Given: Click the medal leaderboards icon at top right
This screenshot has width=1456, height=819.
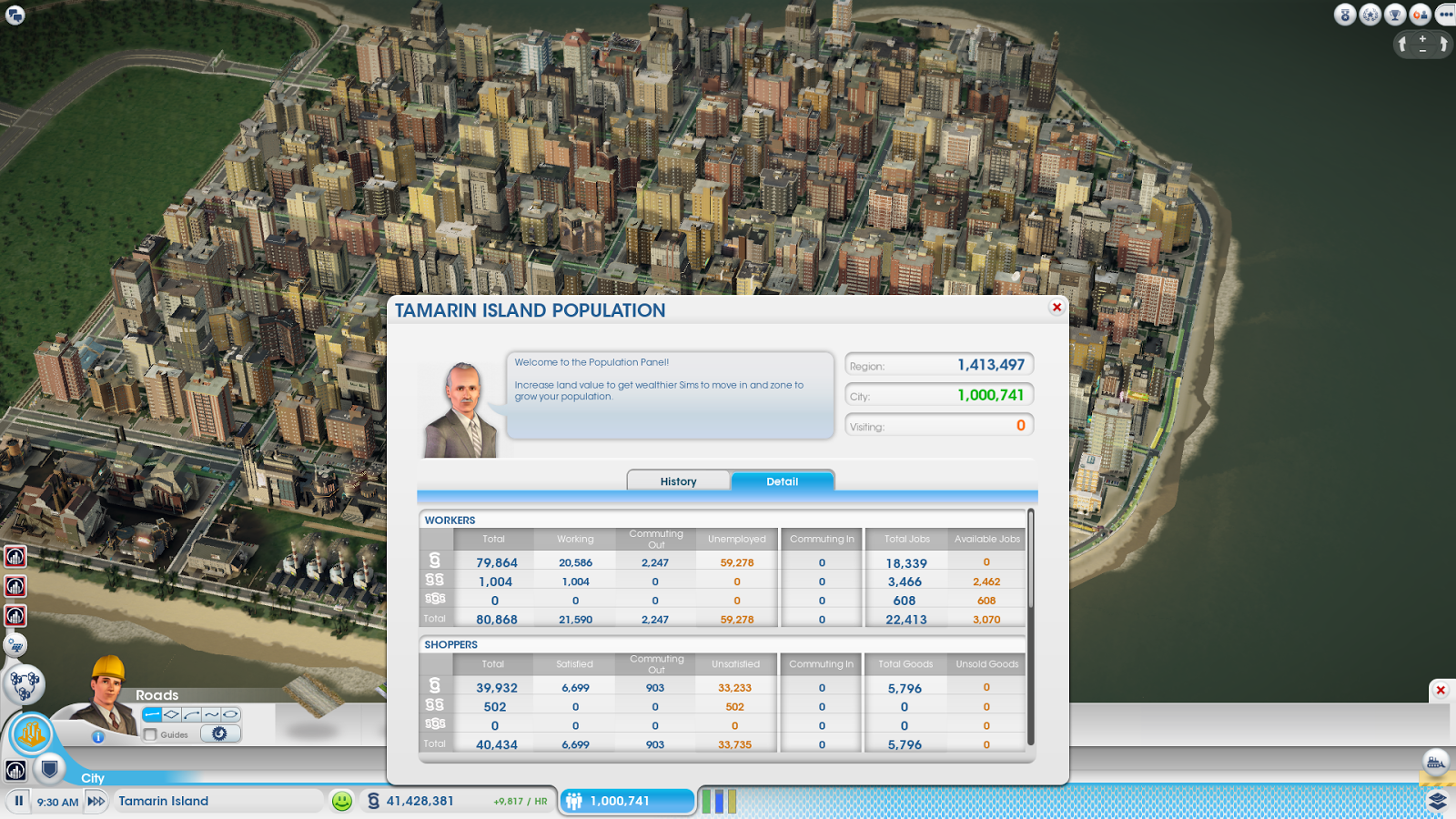Looking at the screenshot, I should pyautogui.click(x=1345, y=15).
